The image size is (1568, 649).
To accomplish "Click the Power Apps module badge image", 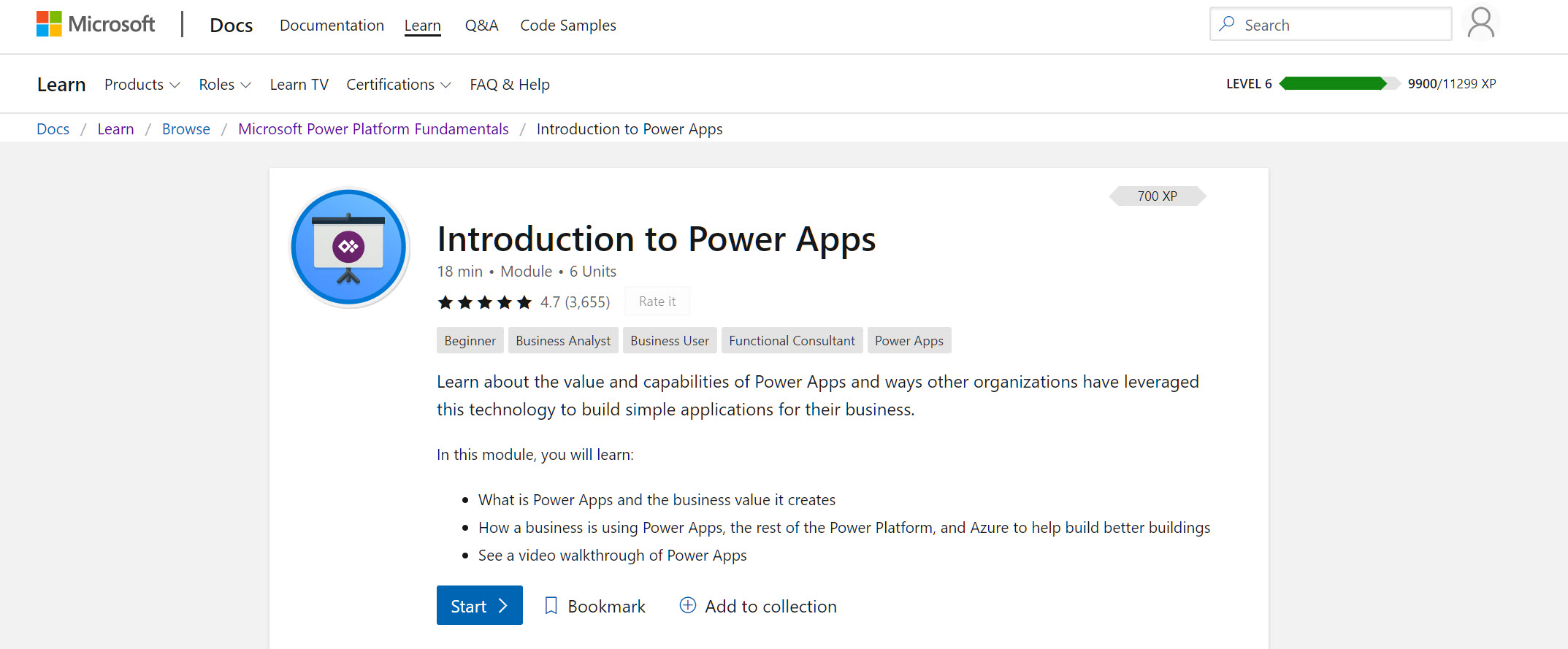I will 349,247.
